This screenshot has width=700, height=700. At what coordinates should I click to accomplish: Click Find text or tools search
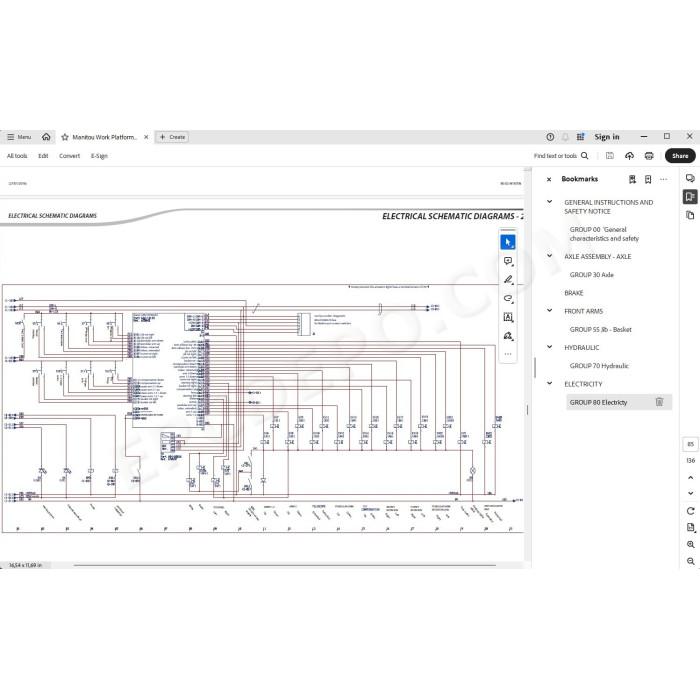[561, 156]
